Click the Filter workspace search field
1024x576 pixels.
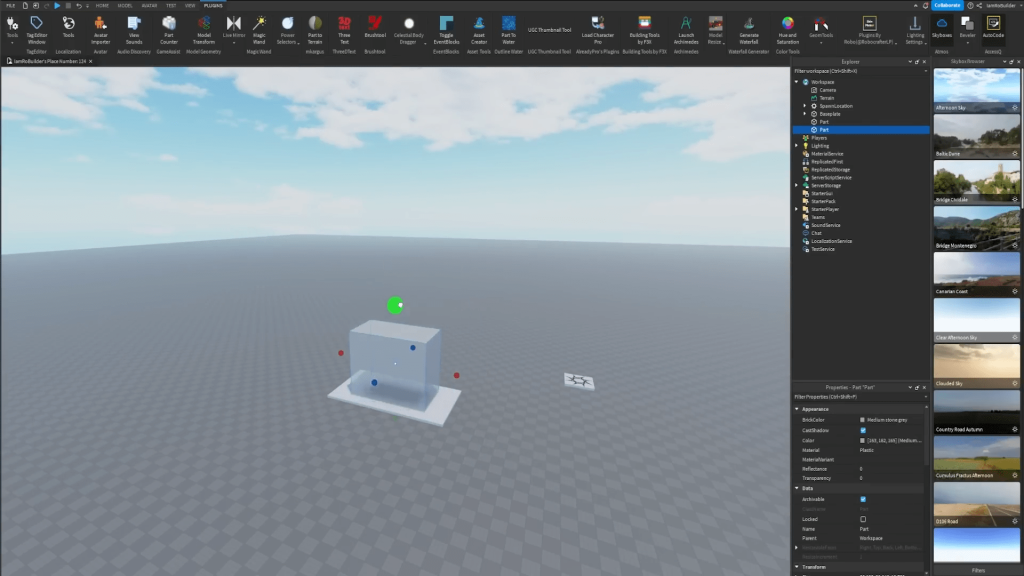(859, 71)
